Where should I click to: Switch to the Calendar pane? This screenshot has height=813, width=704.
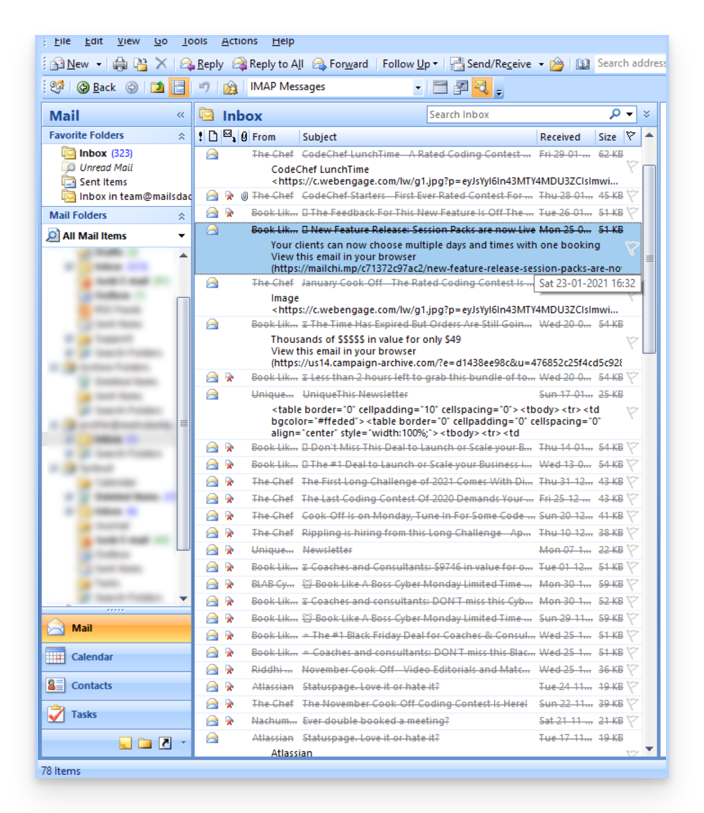(117, 657)
